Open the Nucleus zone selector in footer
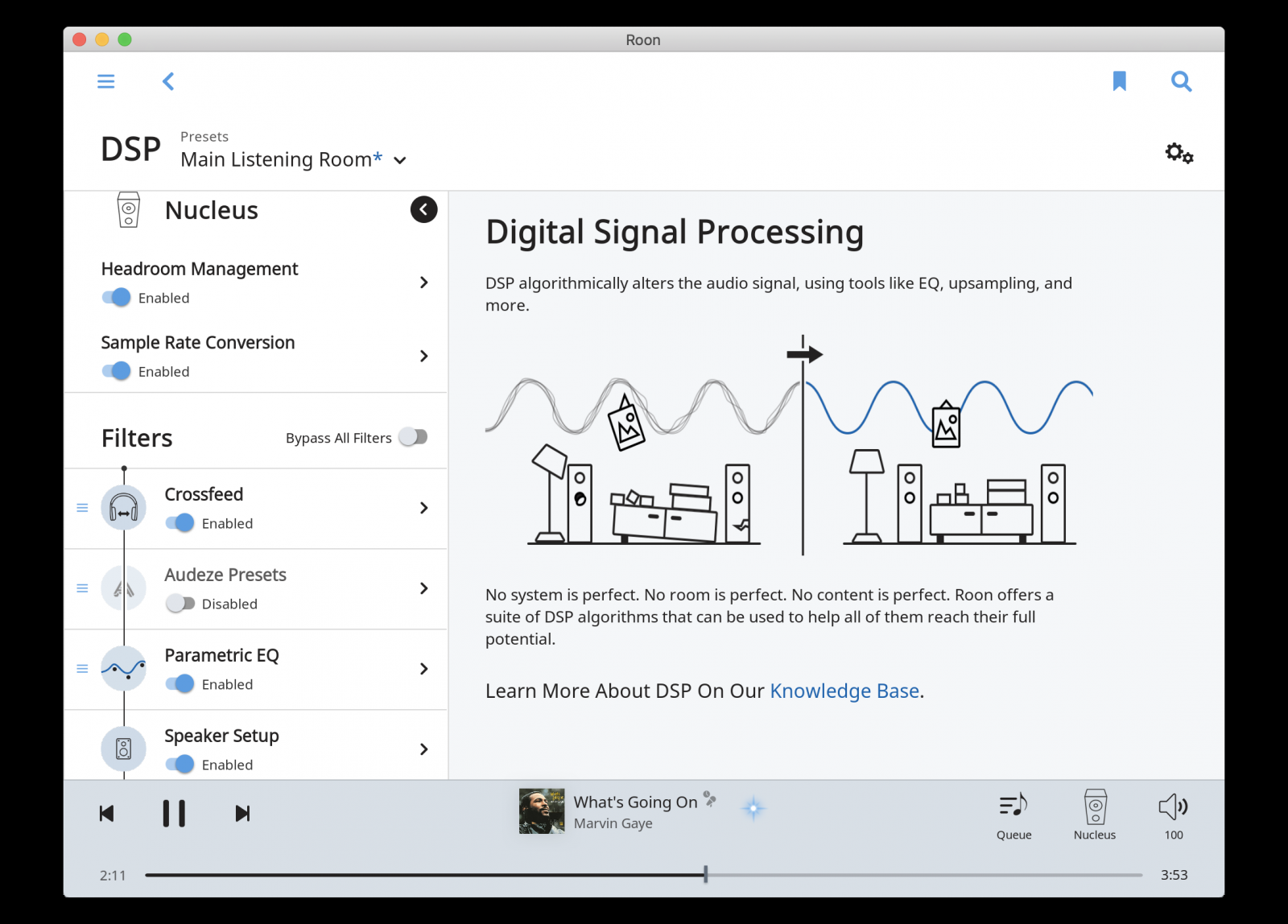Image resolution: width=1288 pixels, height=924 pixels. click(x=1095, y=815)
